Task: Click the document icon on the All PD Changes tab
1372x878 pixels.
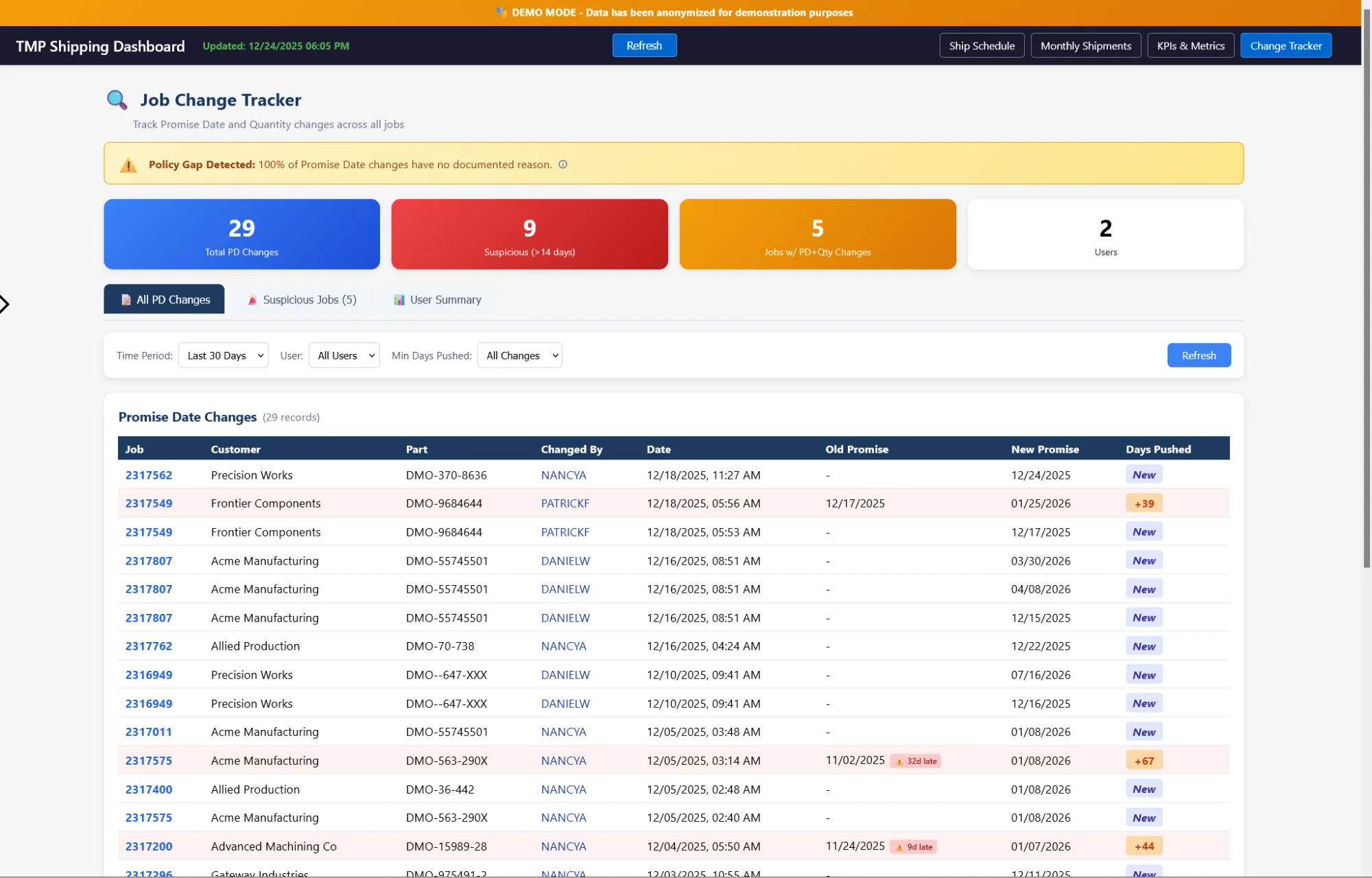Action: click(125, 300)
